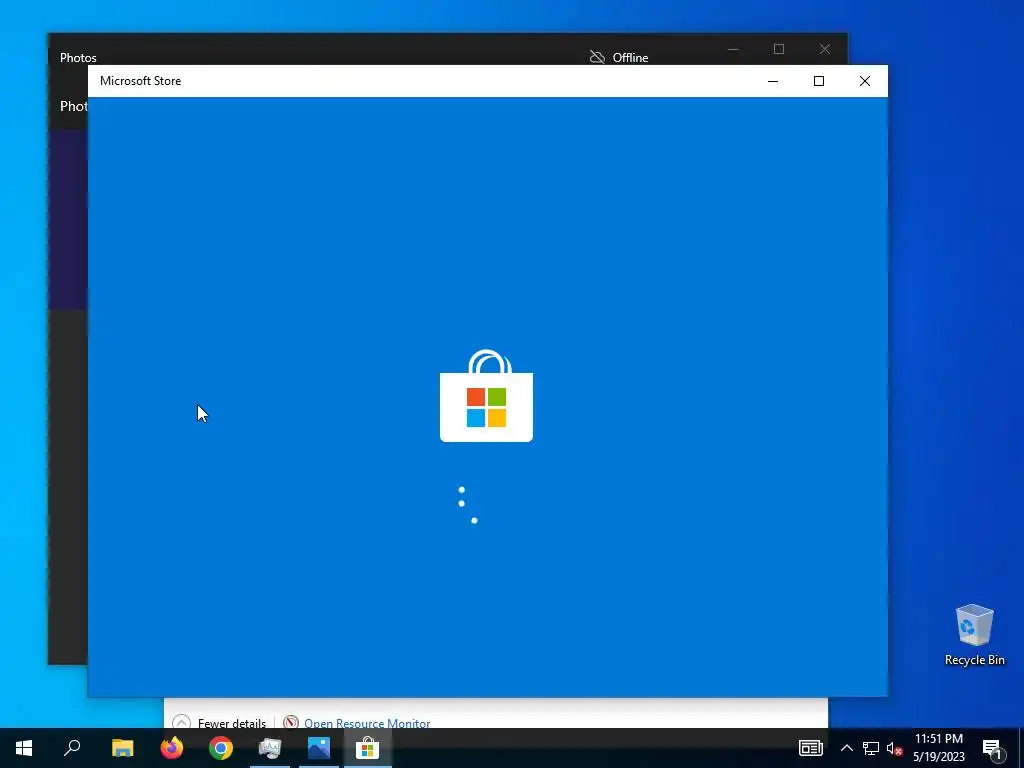Select Microsoft Store taskbar icon
The image size is (1024, 768).
tap(368, 748)
